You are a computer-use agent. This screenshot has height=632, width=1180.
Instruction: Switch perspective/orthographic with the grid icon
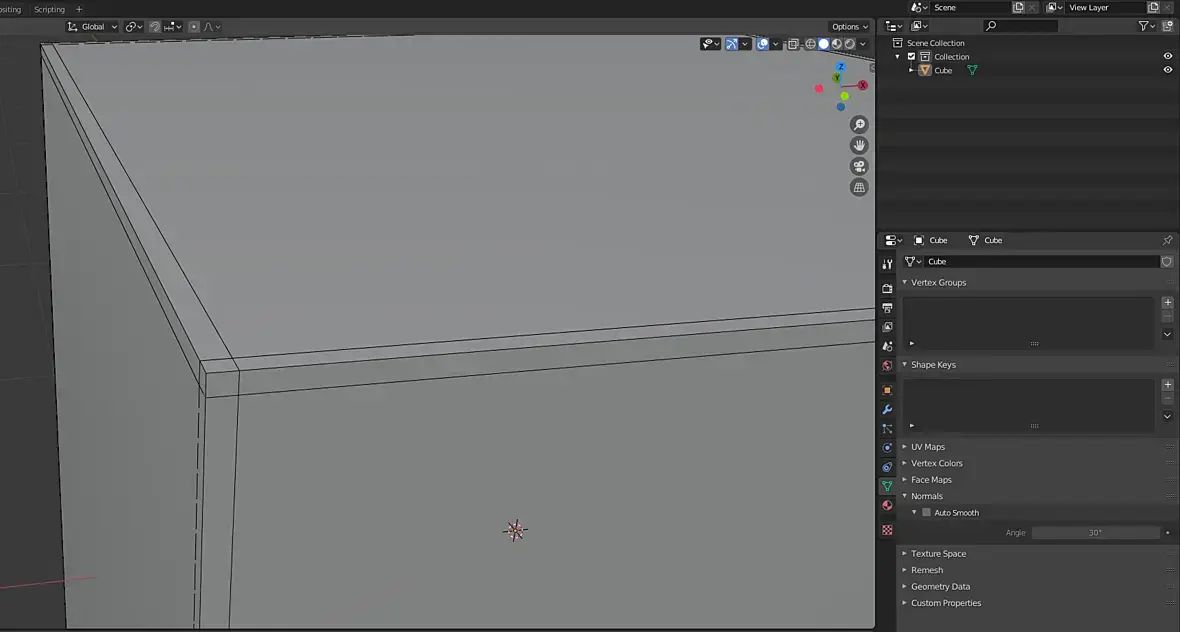point(859,187)
